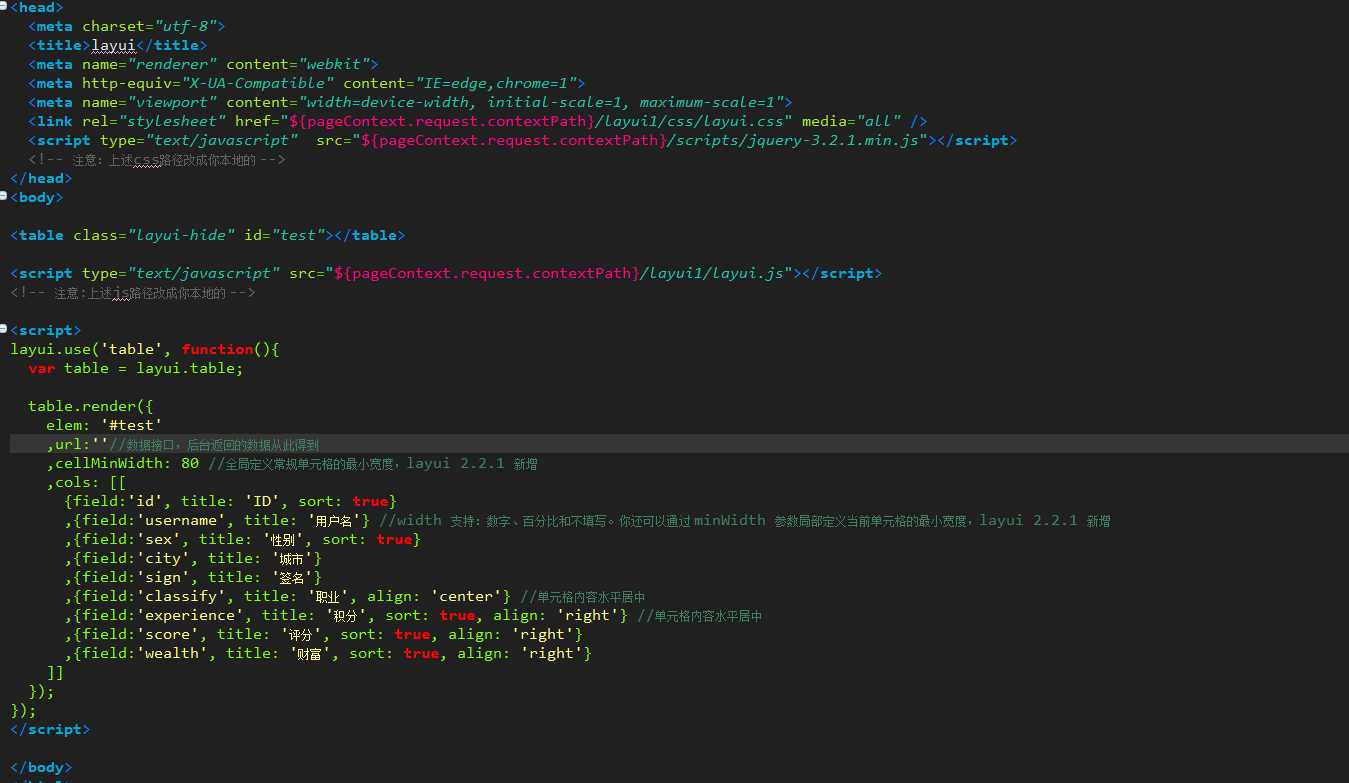
Task: Click 'right' on the experience line
Action: tap(588, 615)
